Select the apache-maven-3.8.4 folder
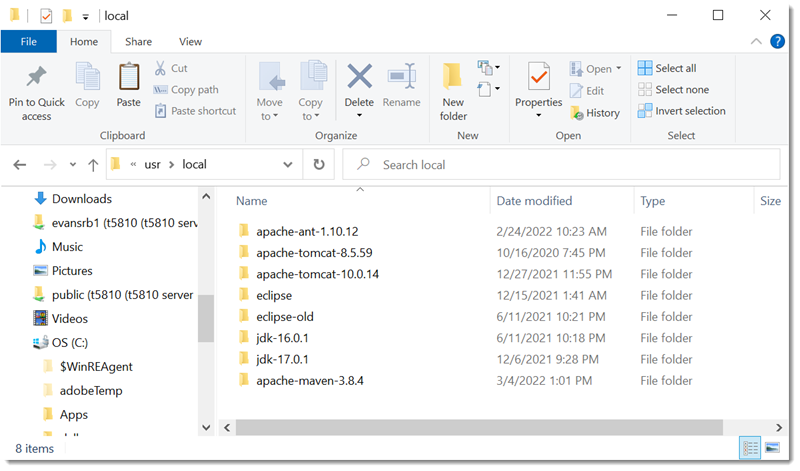 [x=301, y=381]
